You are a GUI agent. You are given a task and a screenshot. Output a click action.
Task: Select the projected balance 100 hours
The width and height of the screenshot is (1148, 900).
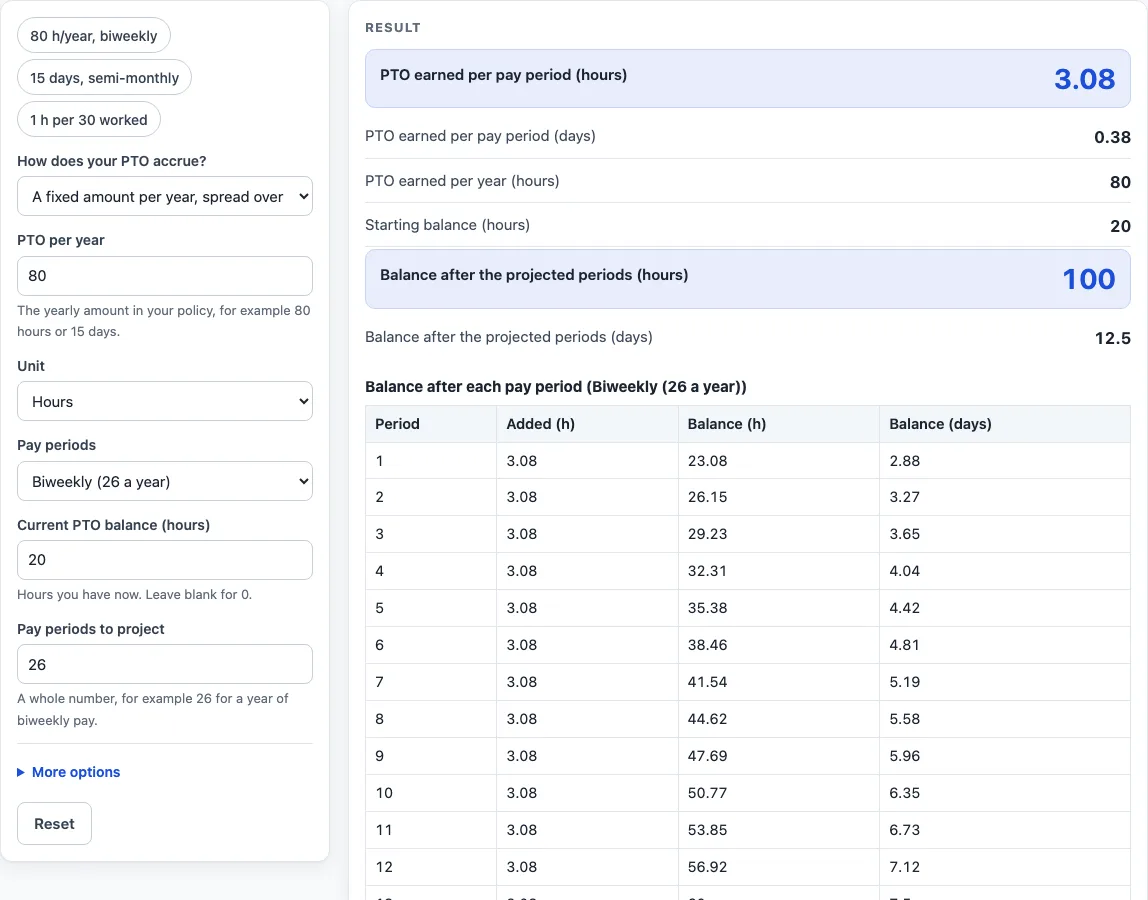tap(1089, 279)
